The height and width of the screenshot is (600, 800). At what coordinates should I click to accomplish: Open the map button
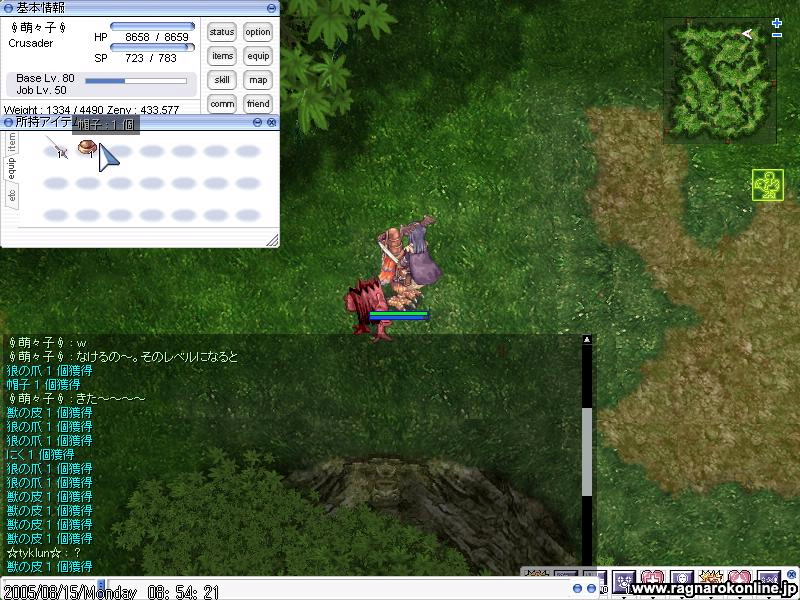258,80
